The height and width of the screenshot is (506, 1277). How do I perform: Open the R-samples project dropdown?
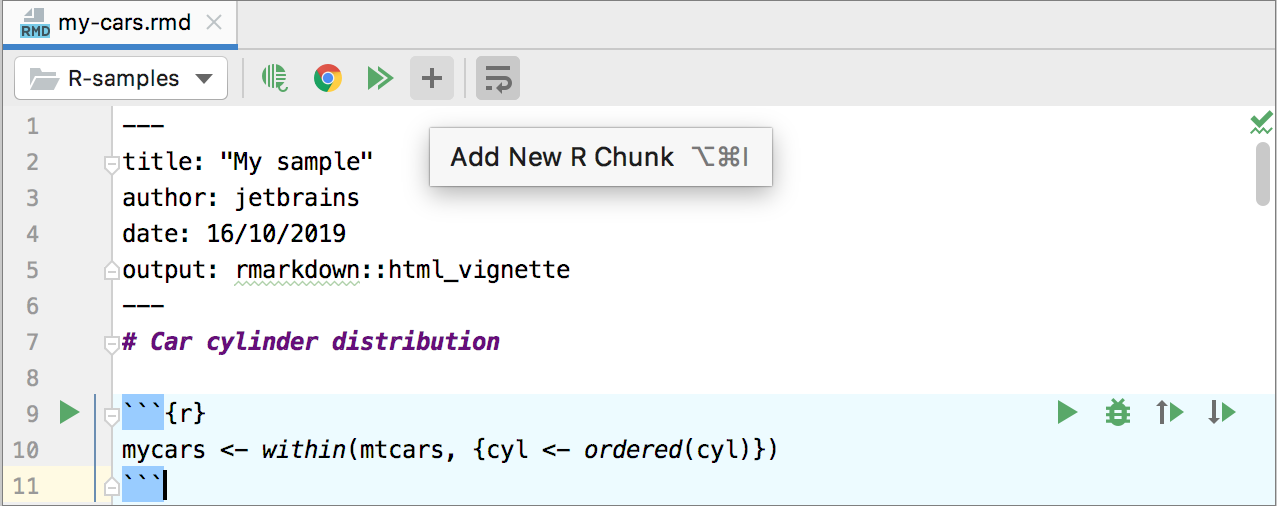pyautogui.click(x=121, y=78)
